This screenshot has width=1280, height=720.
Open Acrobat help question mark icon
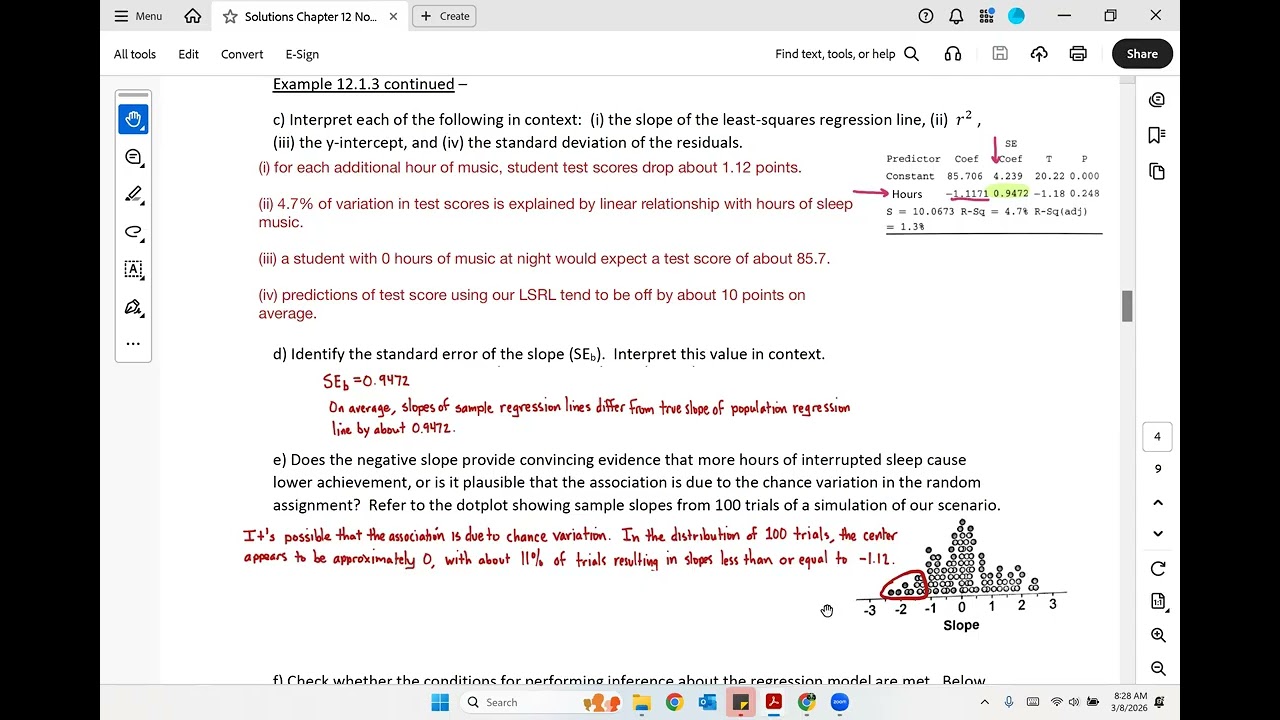[926, 16]
